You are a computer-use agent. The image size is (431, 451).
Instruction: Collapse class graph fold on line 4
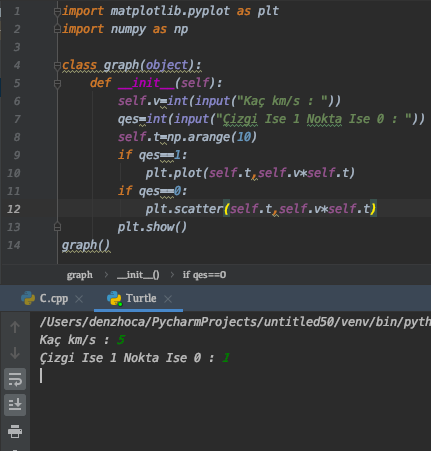57,66
